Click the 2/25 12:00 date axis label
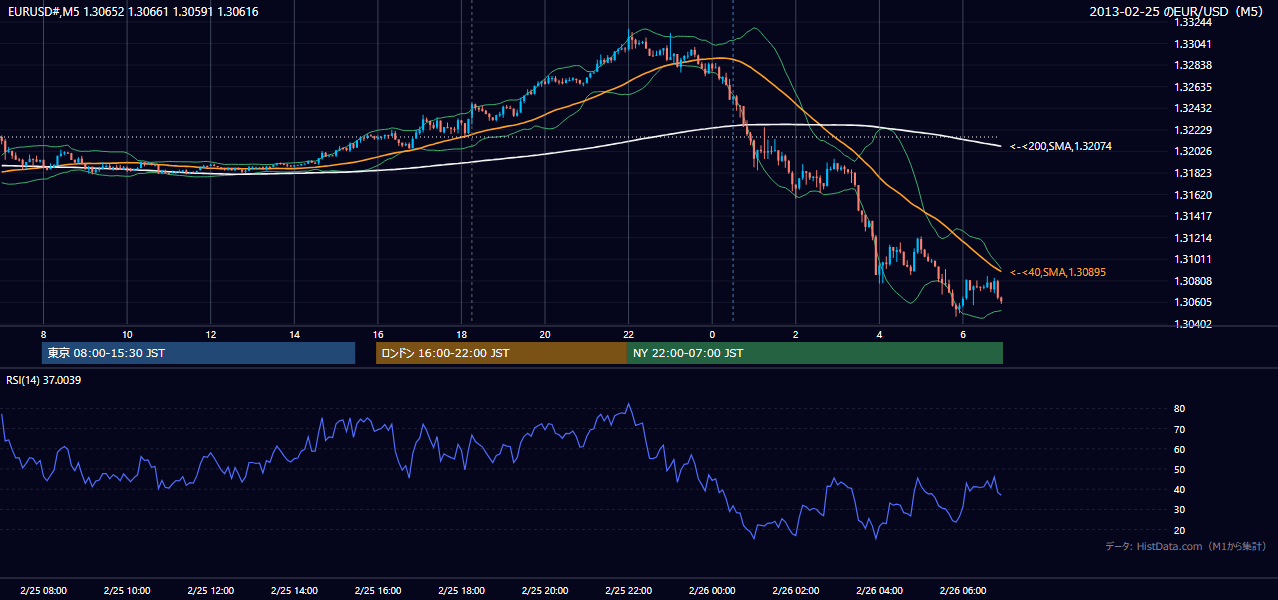Viewport: 1278px width, 600px height. (210, 591)
